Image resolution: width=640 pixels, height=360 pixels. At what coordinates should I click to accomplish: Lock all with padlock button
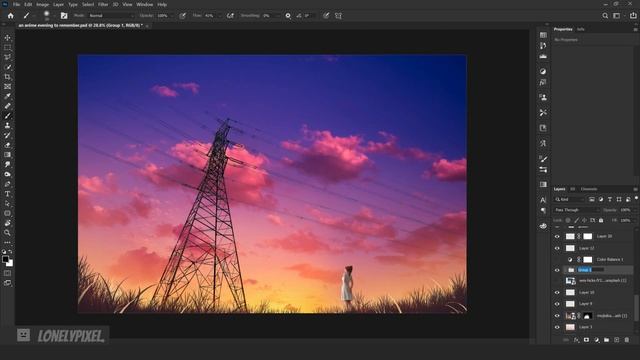(601, 220)
